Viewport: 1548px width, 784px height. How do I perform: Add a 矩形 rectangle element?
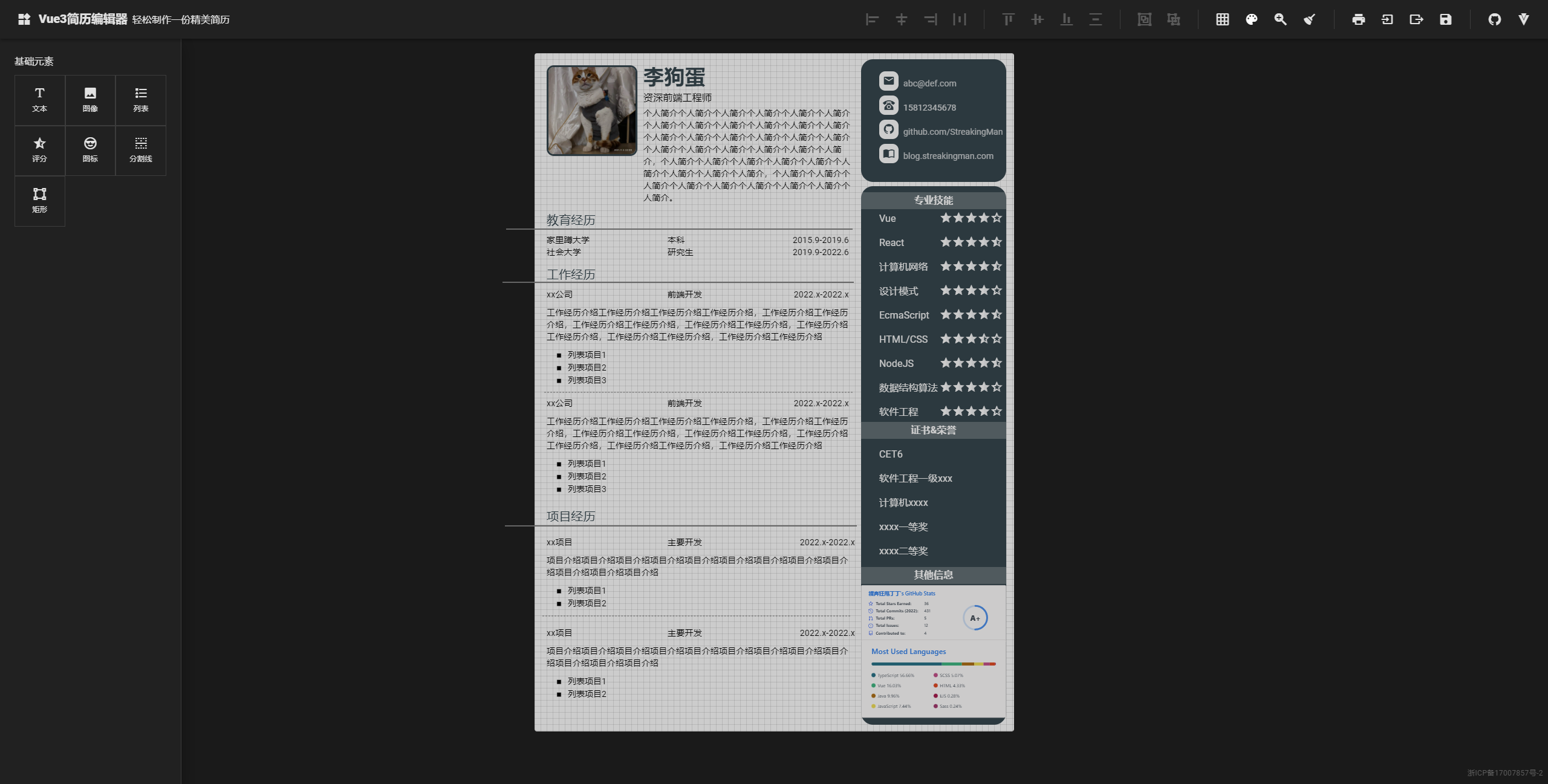pos(40,201)
